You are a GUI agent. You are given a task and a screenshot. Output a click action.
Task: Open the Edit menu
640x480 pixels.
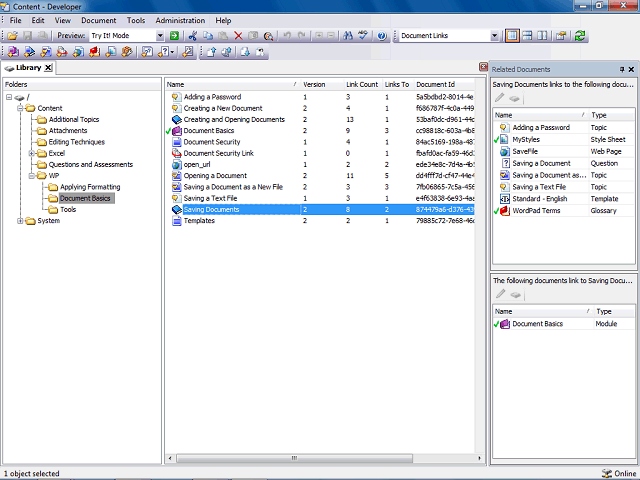point(38,20)
